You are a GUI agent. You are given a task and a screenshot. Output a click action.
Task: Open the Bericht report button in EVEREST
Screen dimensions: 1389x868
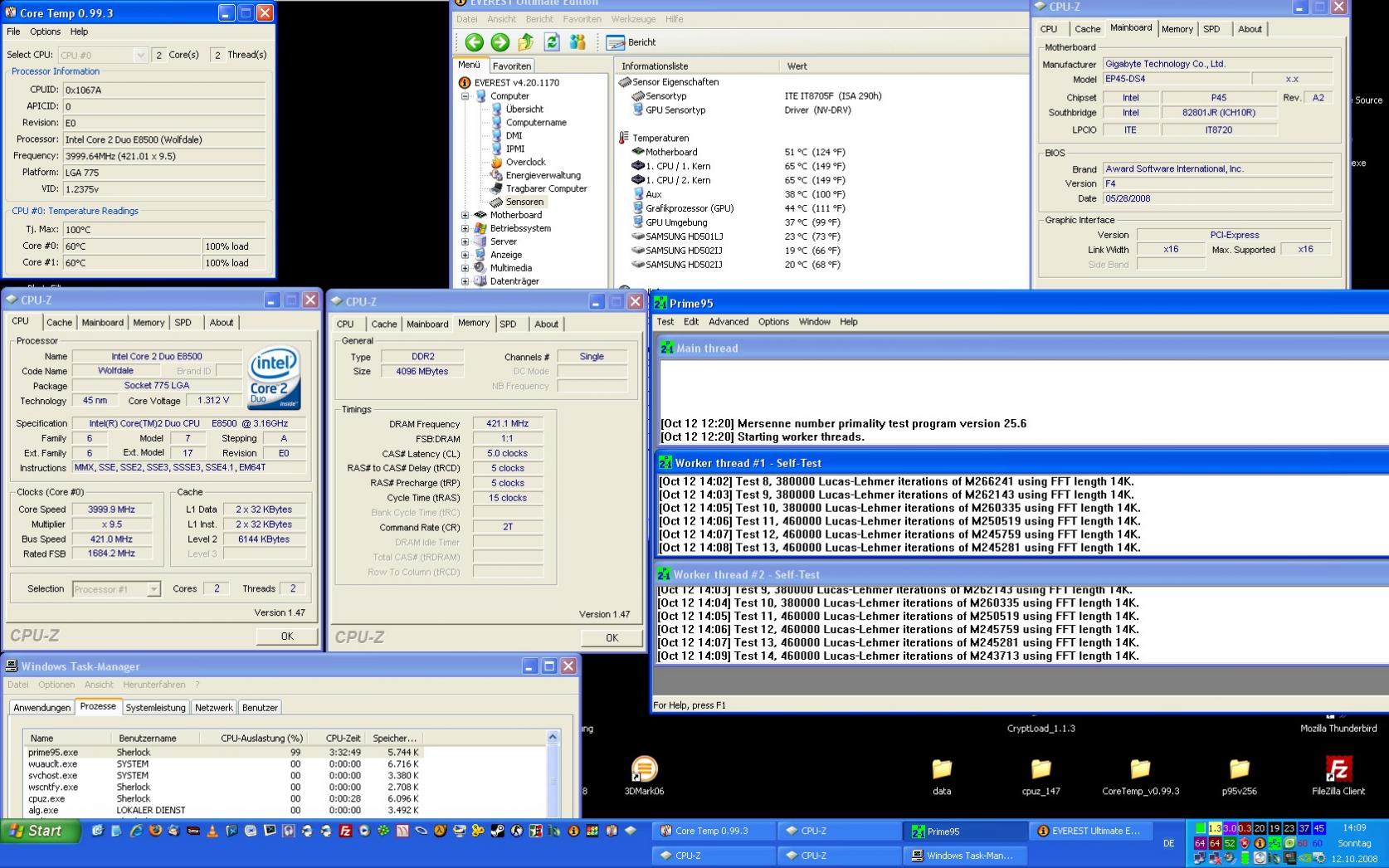click(631, 42)
